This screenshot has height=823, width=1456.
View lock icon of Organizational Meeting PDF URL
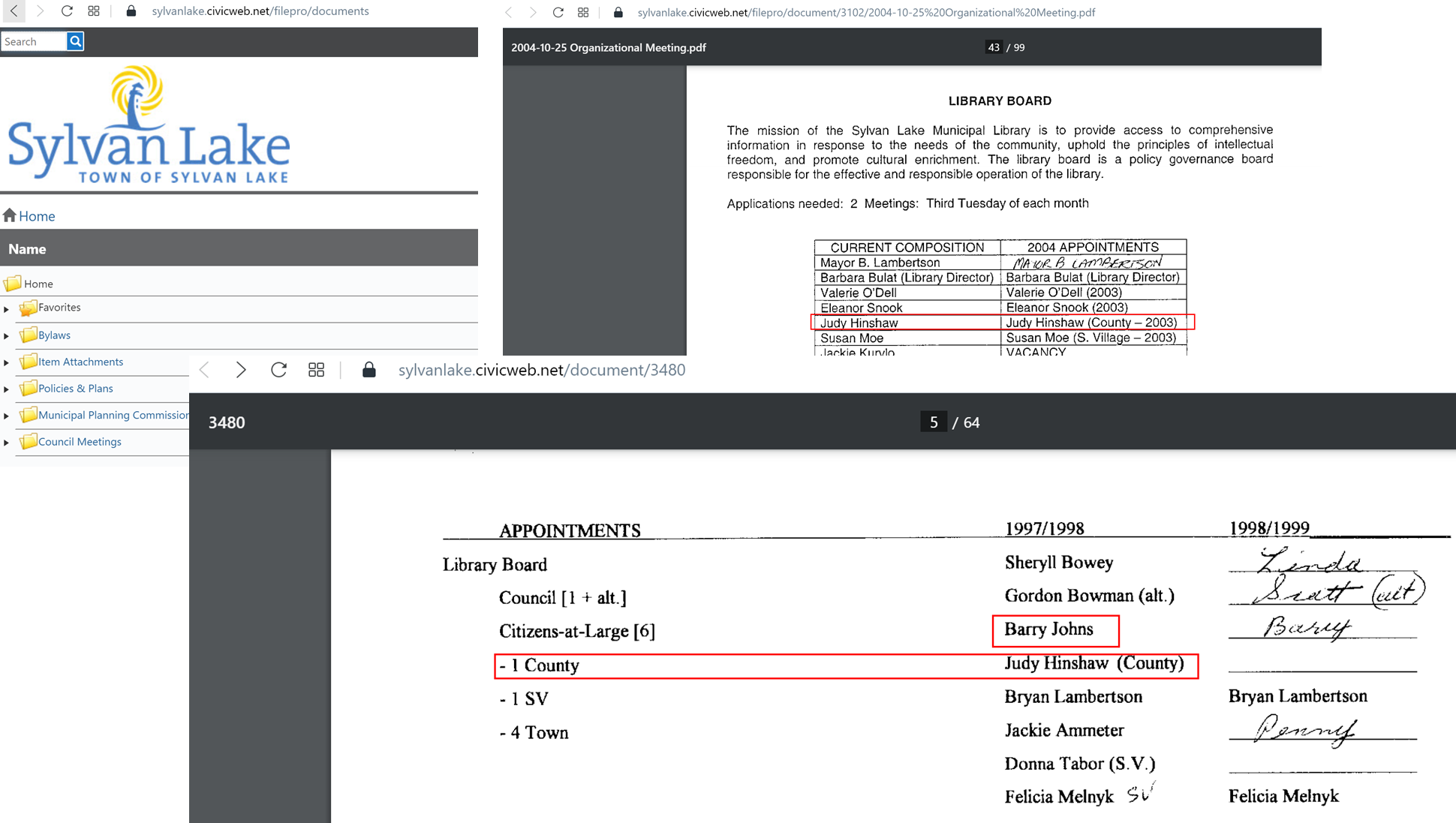(618, 13)
